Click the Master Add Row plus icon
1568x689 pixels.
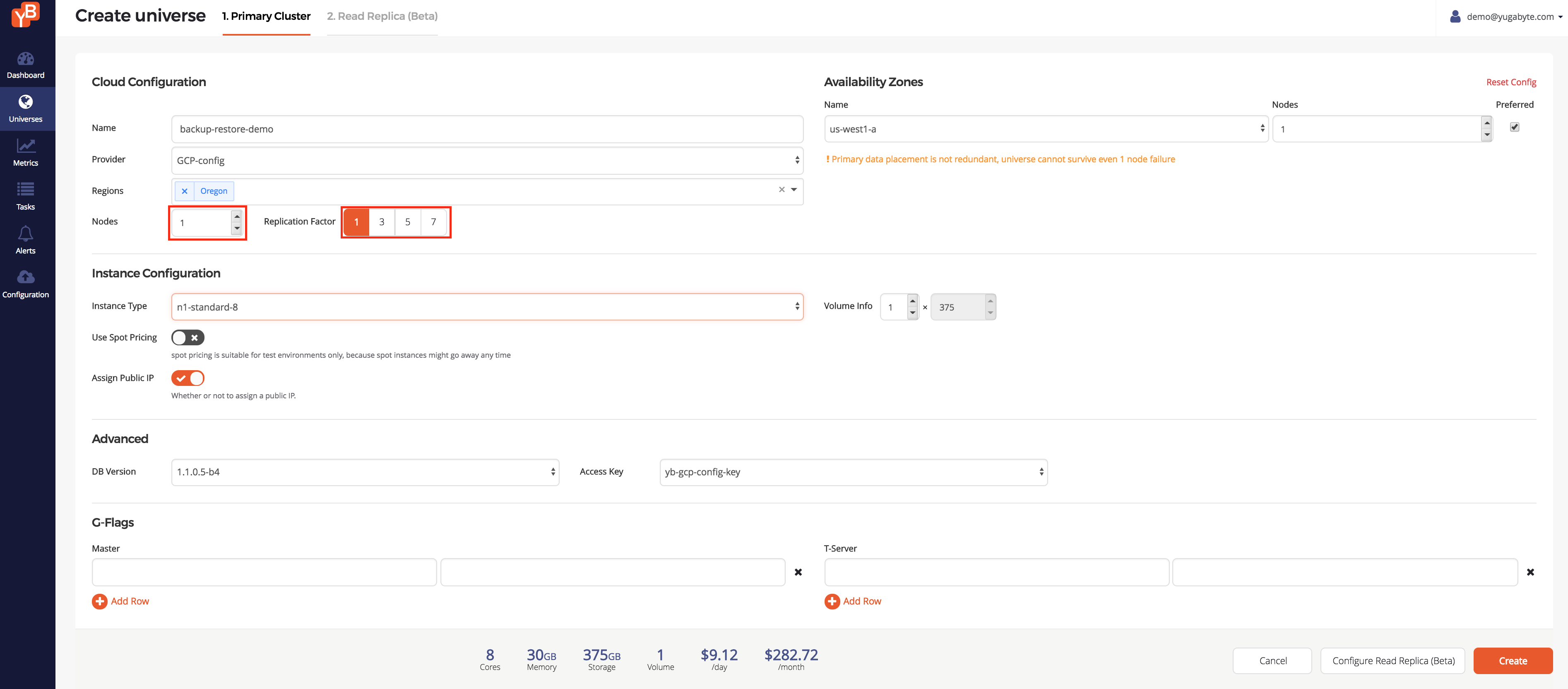click(99, 601)
